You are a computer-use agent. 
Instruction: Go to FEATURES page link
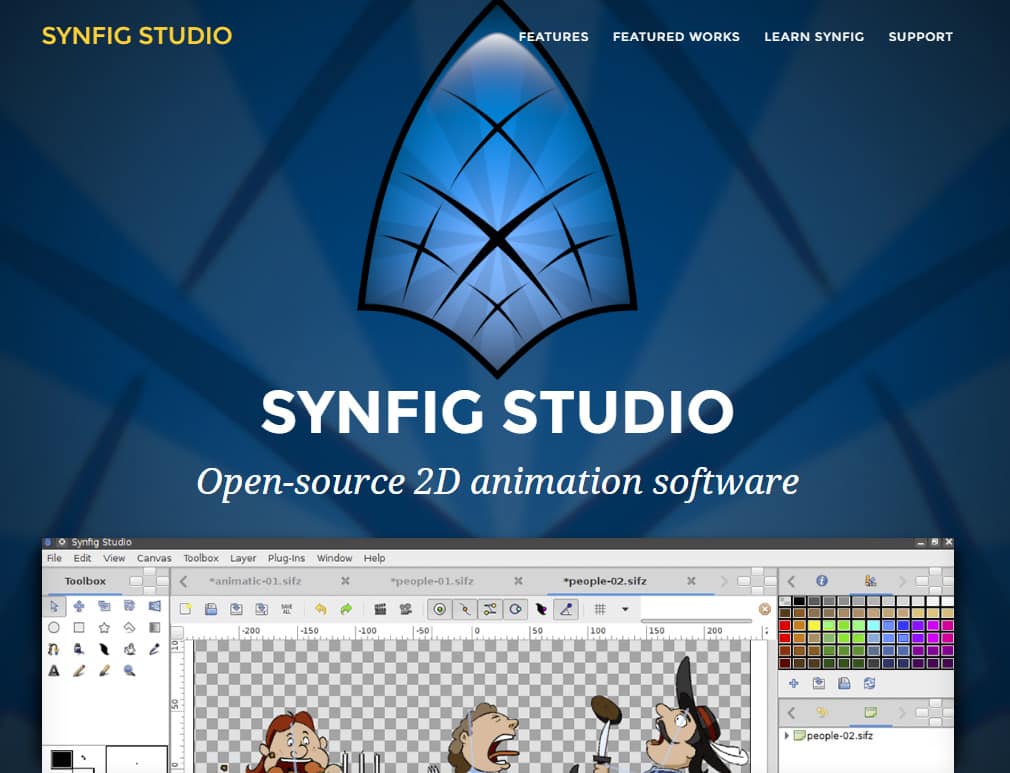tap(553, 37)
